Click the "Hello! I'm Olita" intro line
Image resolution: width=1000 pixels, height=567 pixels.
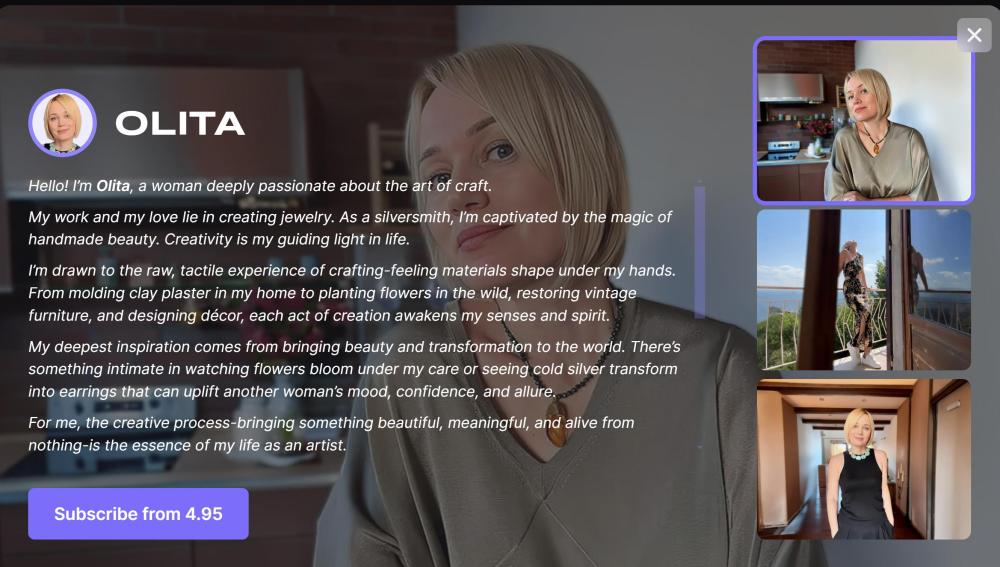point(260,186)
